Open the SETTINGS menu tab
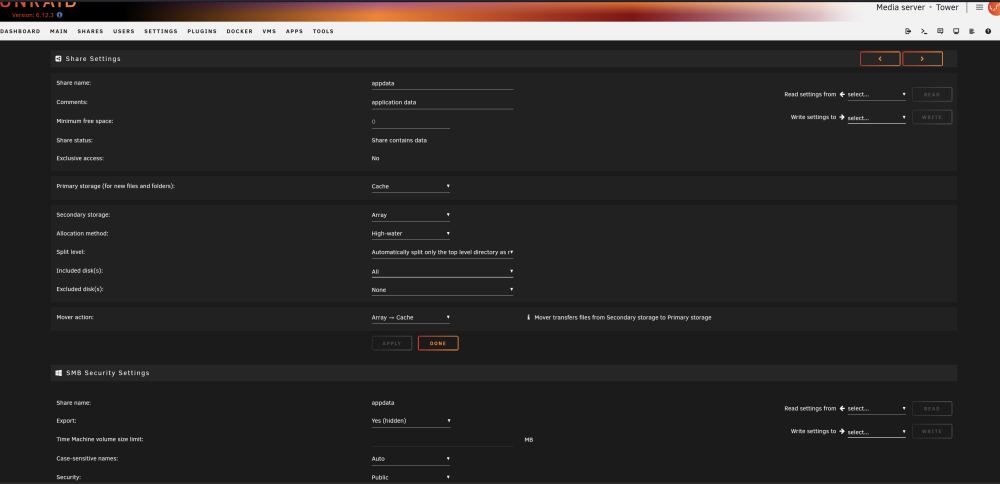Image resolution: width=1000 pixels, height=484 pixels. tap(161, 31)
